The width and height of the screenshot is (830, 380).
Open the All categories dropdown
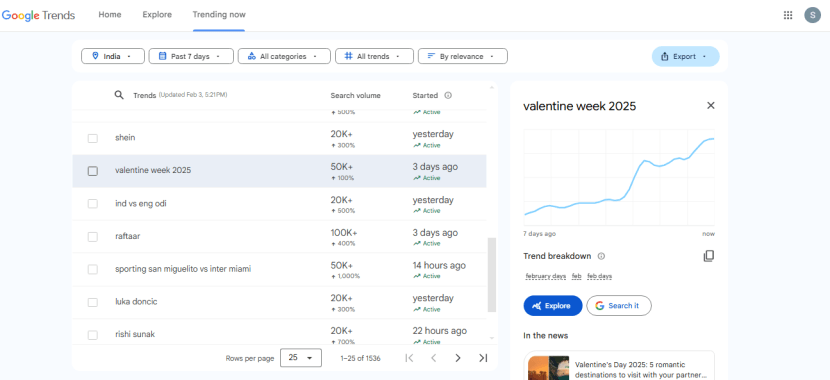284,56
